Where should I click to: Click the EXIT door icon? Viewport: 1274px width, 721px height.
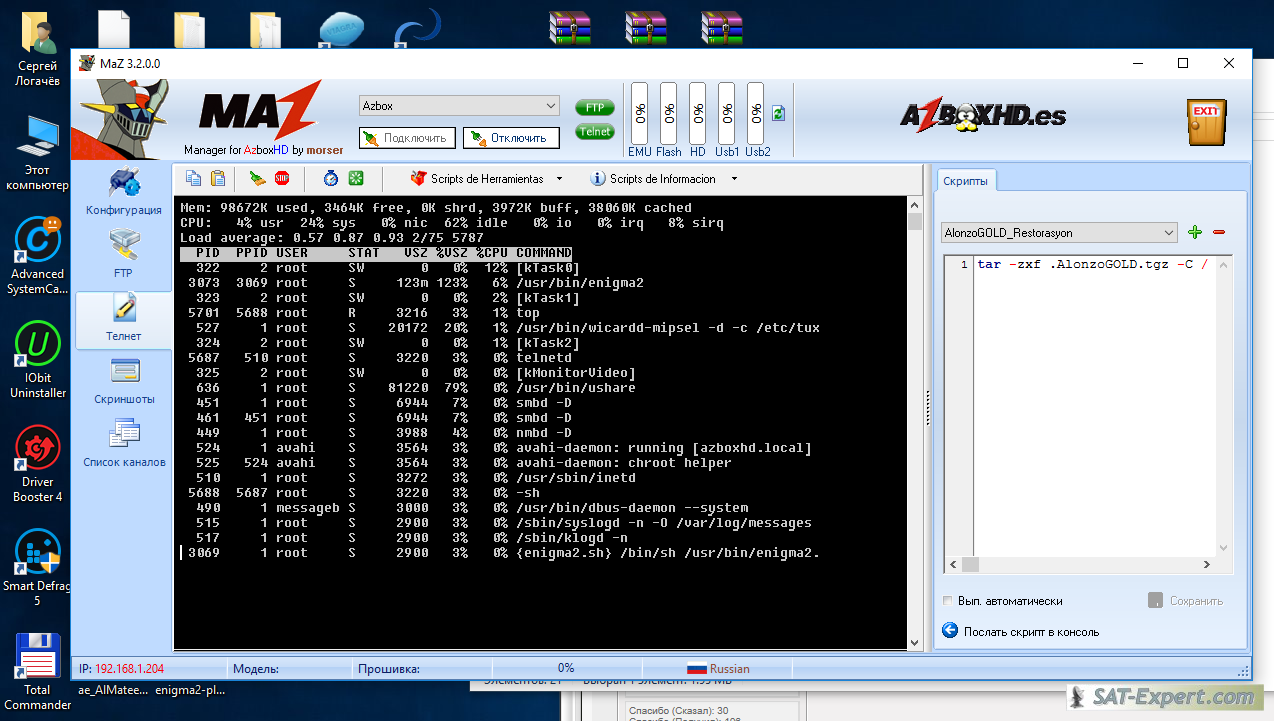(1206, 122)
